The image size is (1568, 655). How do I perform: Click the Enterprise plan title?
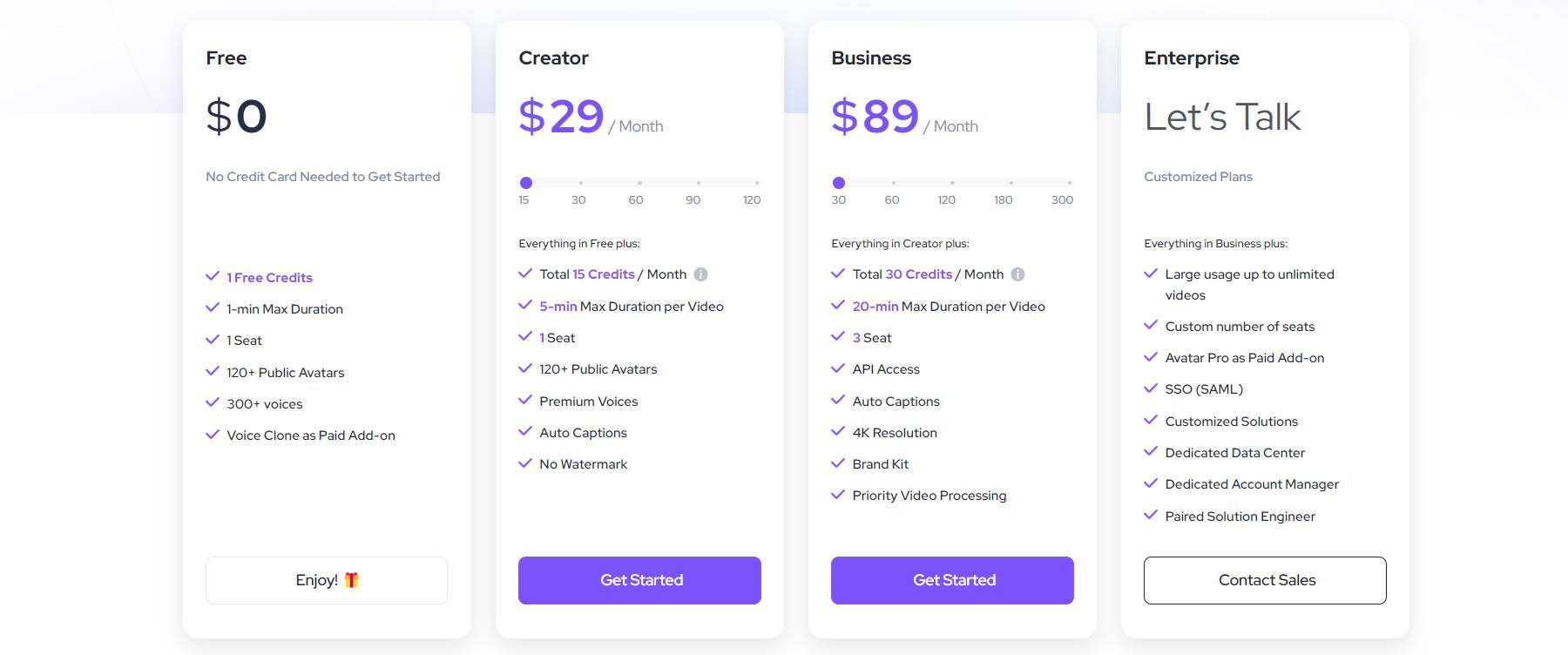[x=1192, y=57]
